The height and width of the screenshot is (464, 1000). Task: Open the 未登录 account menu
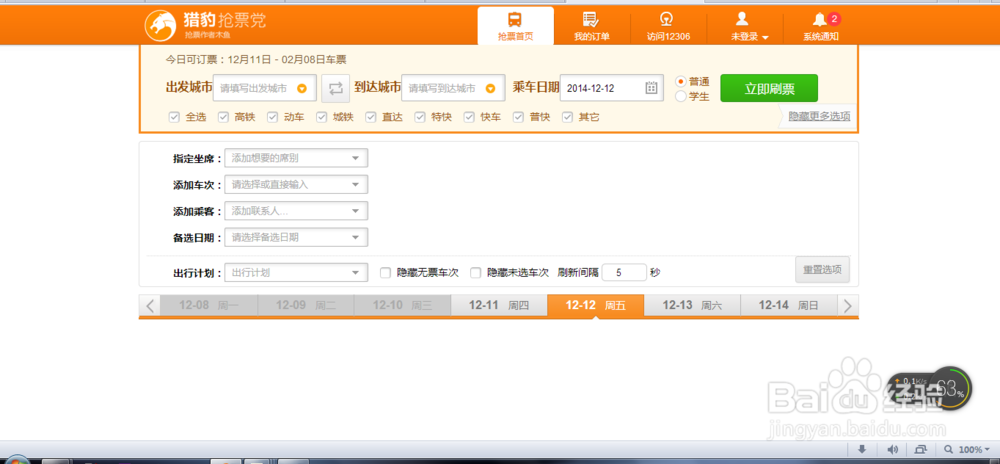tap(749, 25)
